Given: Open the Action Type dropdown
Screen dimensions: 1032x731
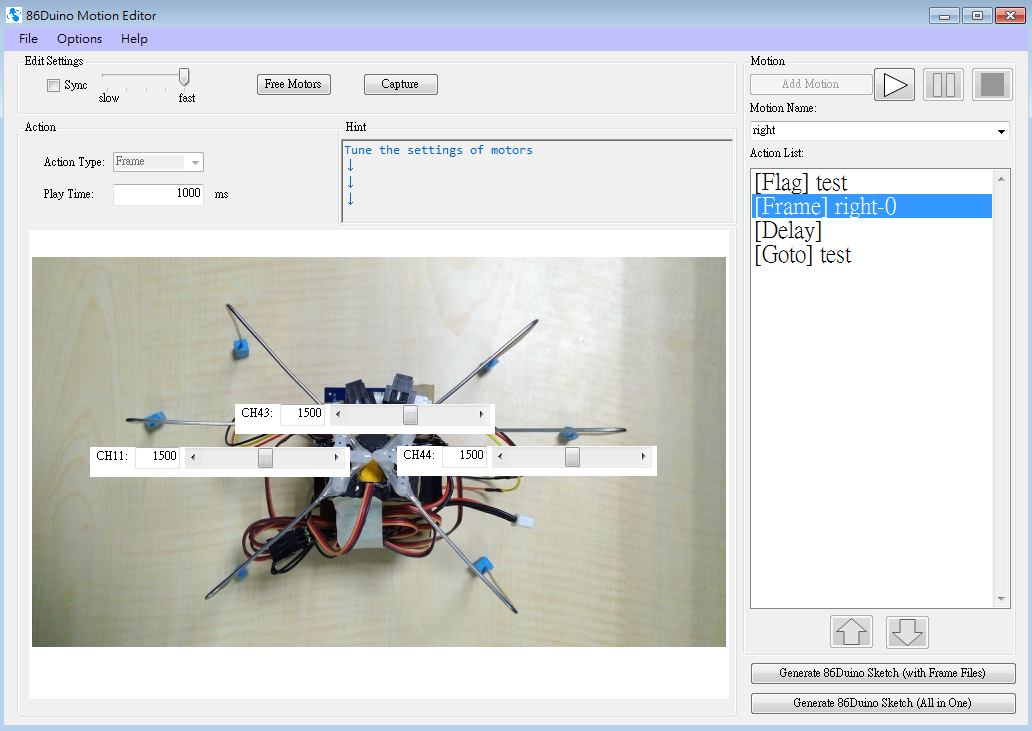Looking at the screenshot, I should point(158,162).
